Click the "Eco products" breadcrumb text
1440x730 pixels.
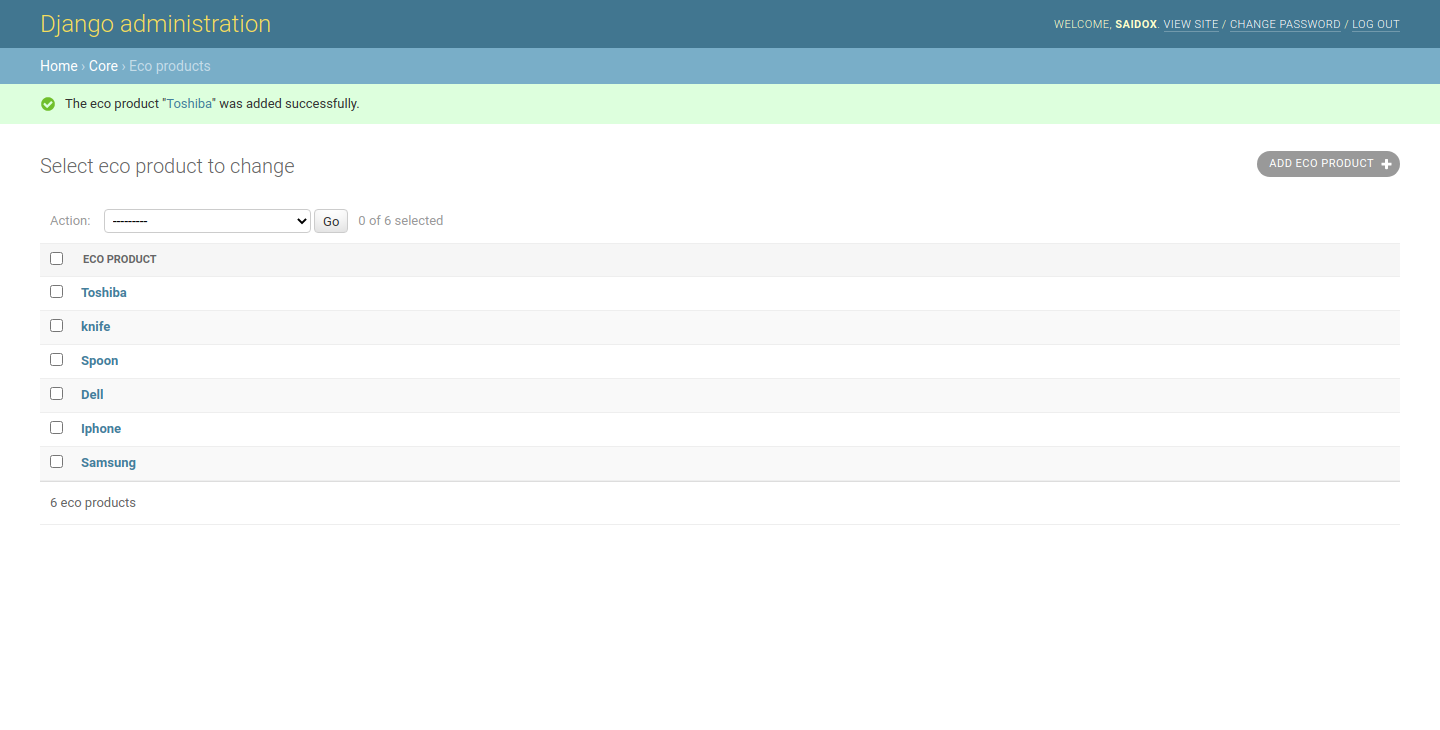[x=170, y=66]
